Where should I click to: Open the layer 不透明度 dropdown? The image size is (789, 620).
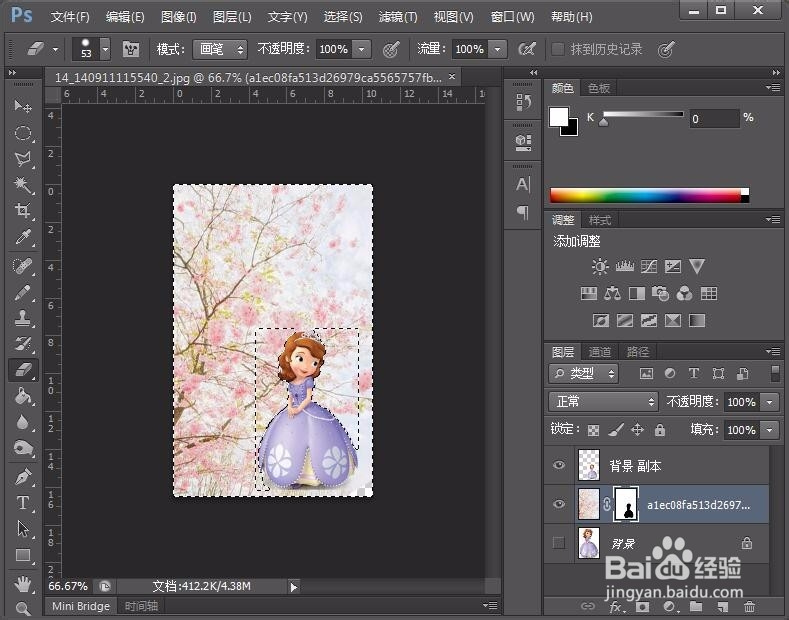769,402
